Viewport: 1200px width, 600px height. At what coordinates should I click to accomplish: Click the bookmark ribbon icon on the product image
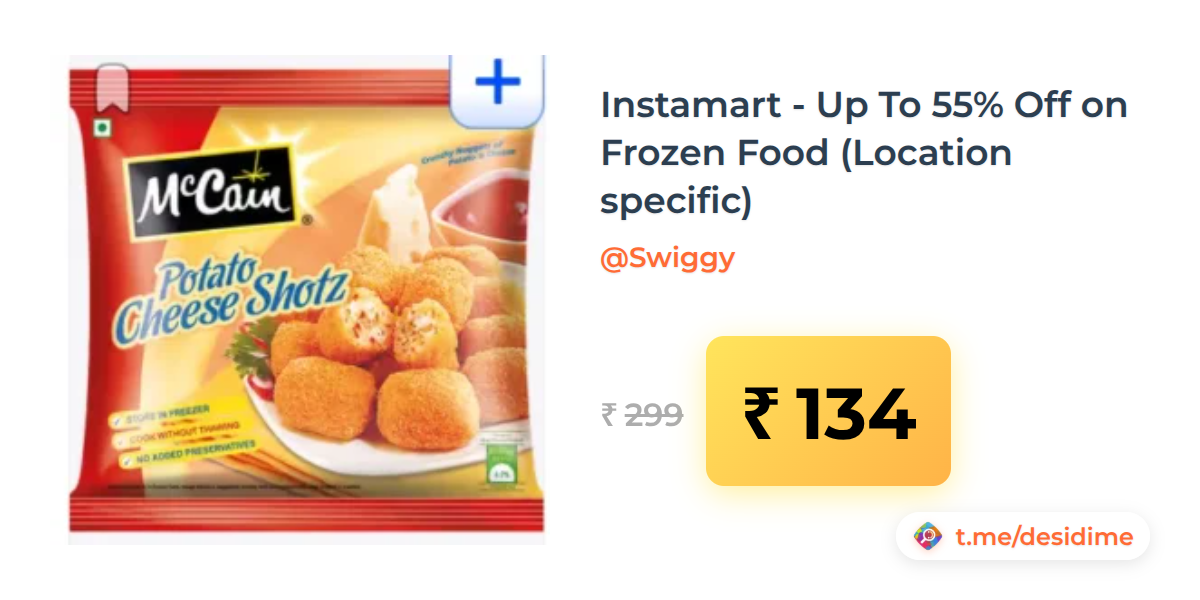pos(112,86)
